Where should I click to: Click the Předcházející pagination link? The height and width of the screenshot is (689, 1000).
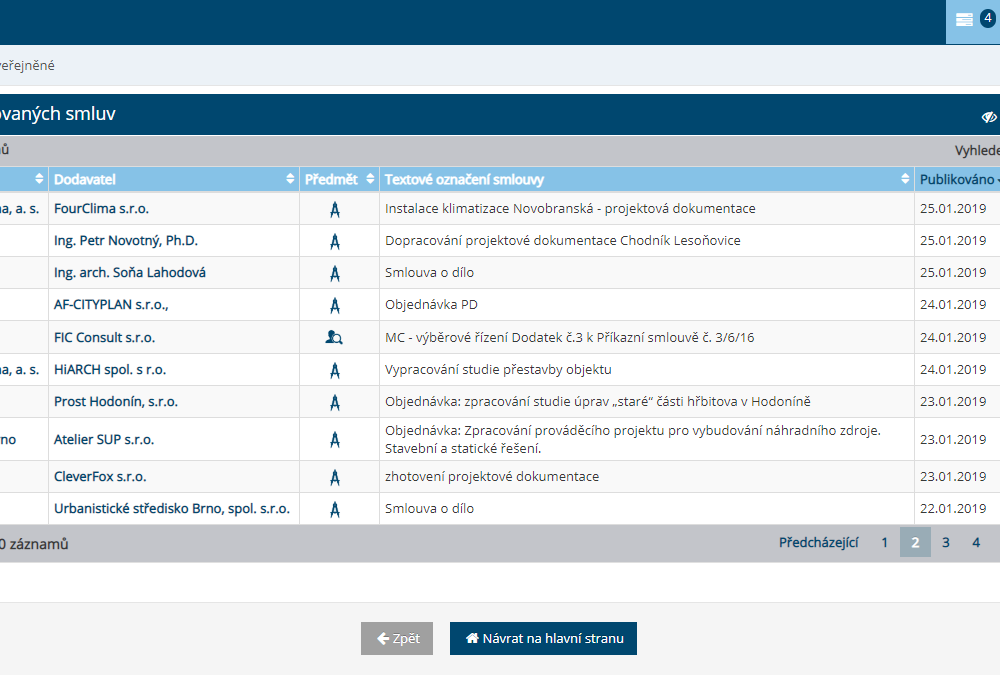818,543
